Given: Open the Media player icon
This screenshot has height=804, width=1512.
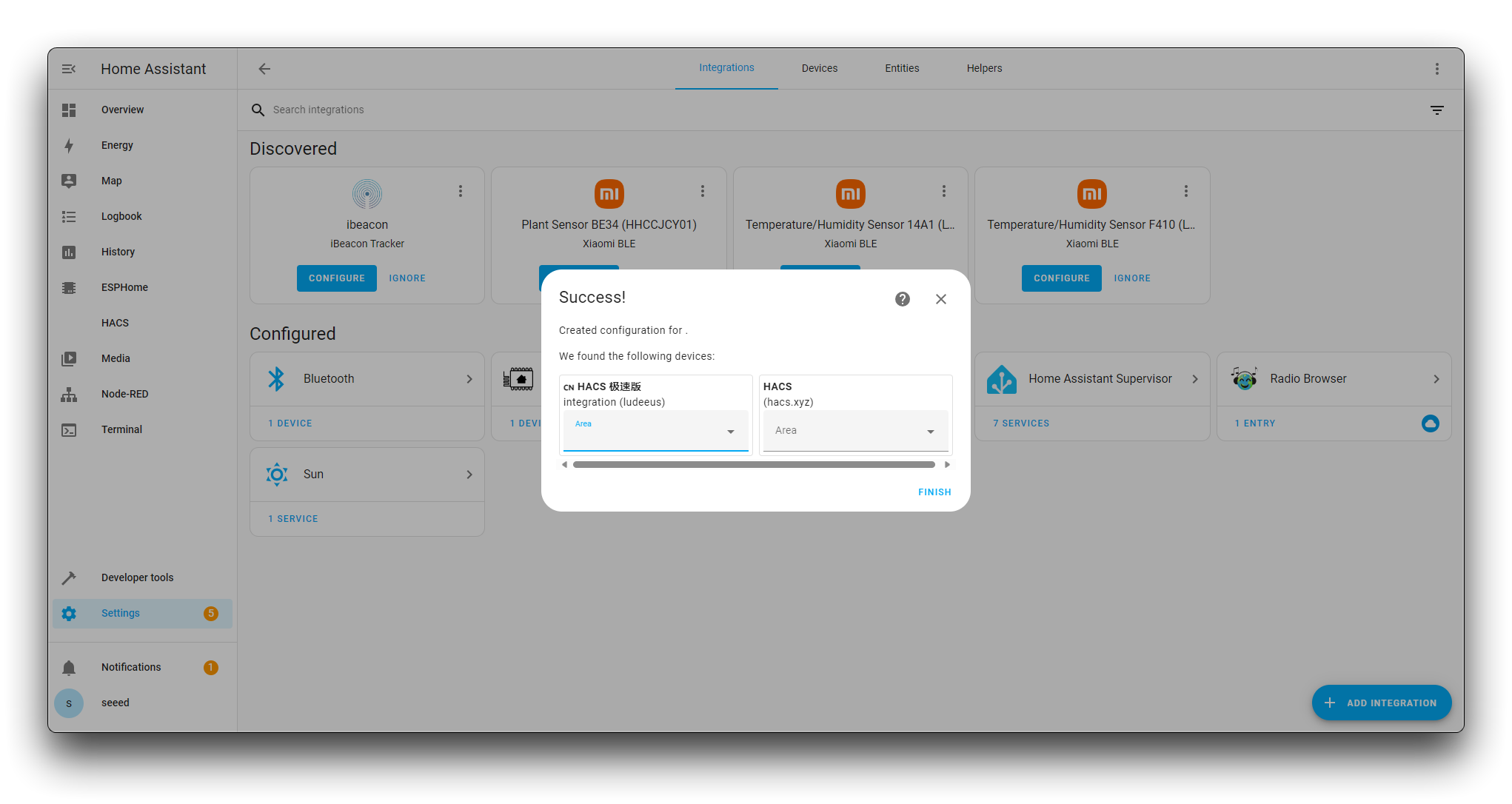Looking at the screenshot, I should (69, 358).
